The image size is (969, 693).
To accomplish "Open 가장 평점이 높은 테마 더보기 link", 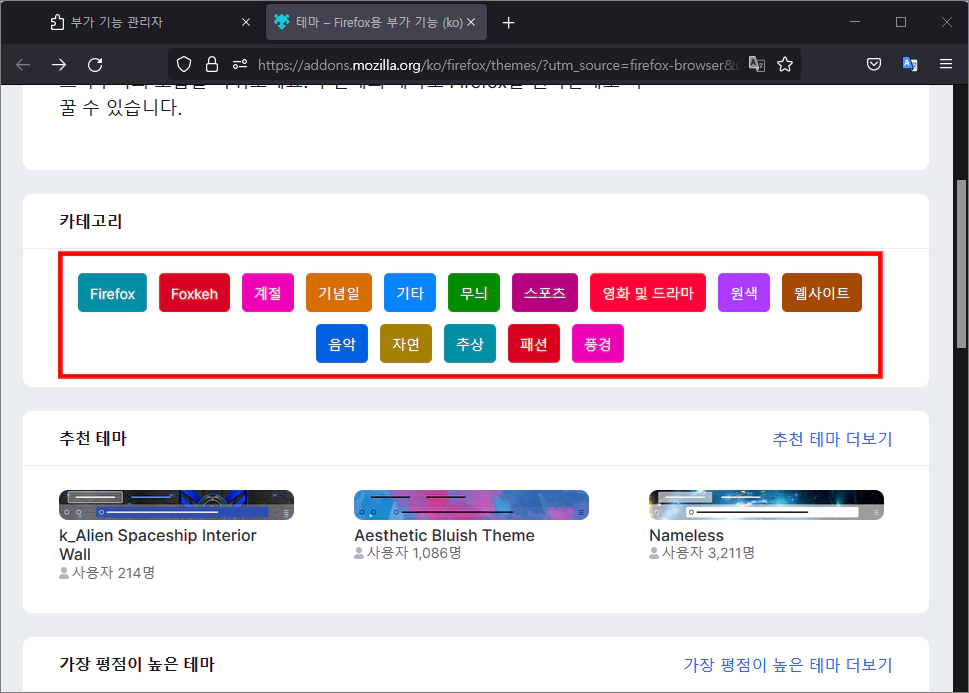I will tap(788, 665).
